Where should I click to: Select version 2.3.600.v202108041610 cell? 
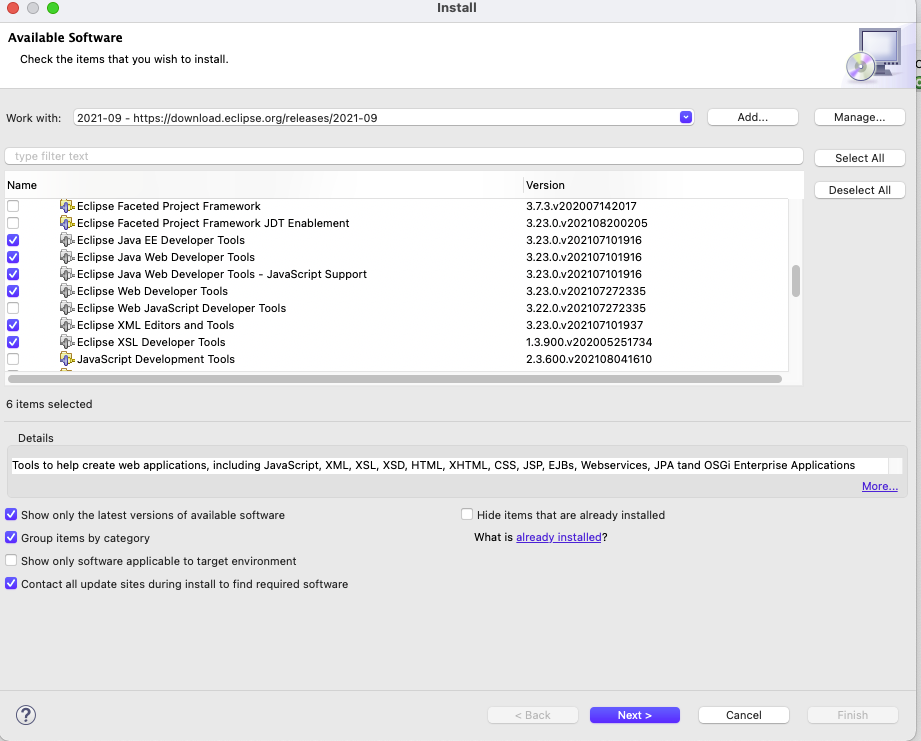[589, 359]
